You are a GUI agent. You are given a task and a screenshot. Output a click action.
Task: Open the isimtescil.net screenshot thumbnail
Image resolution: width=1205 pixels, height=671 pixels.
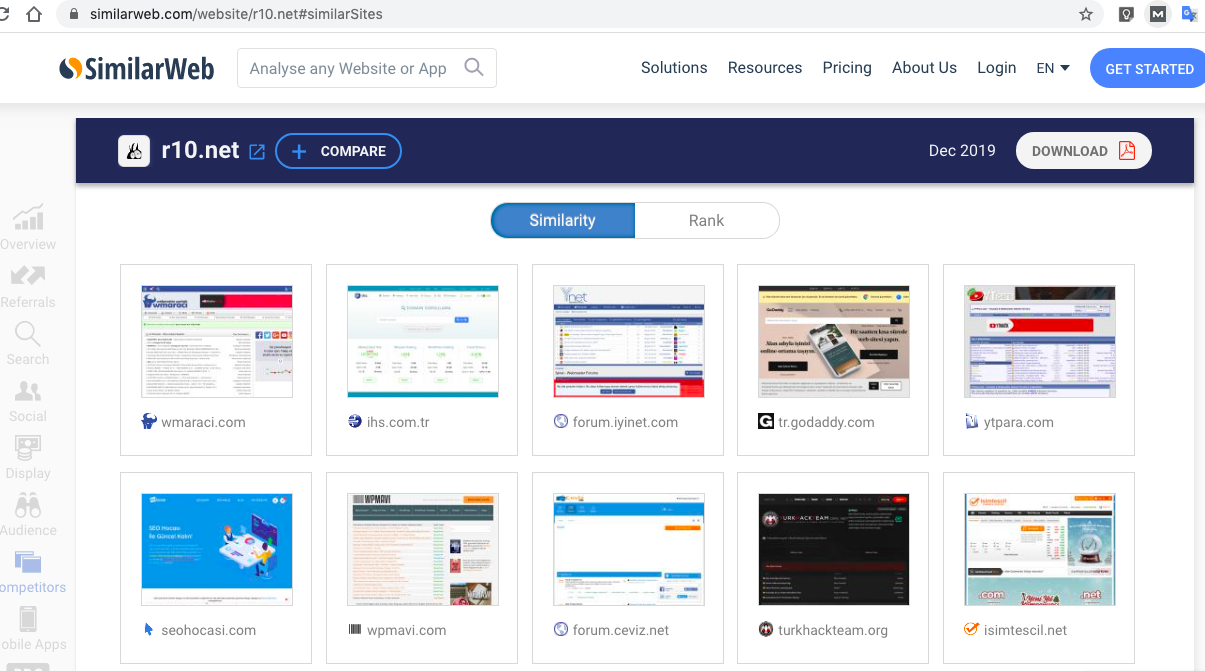pyautogui.click(x=1040, y=549)
